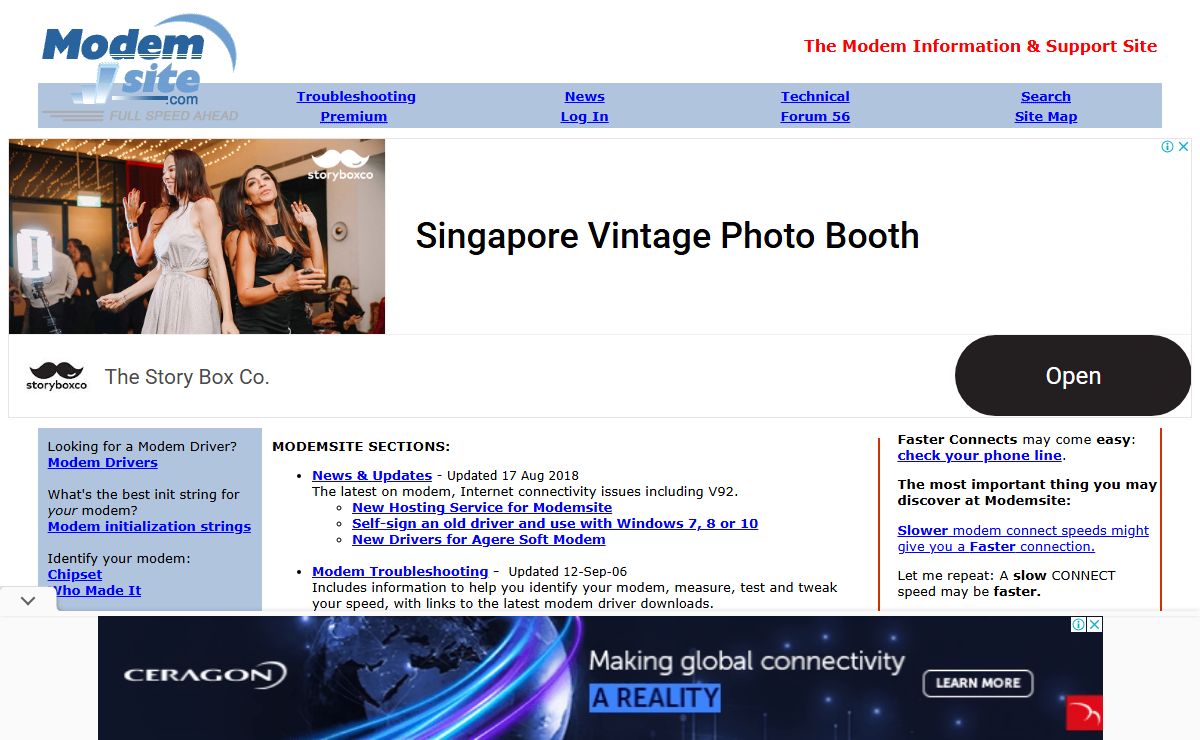The image size is (1200, 740).
Task: Click the Looking for a Modem Driver? text
Action: click(142, 447)
